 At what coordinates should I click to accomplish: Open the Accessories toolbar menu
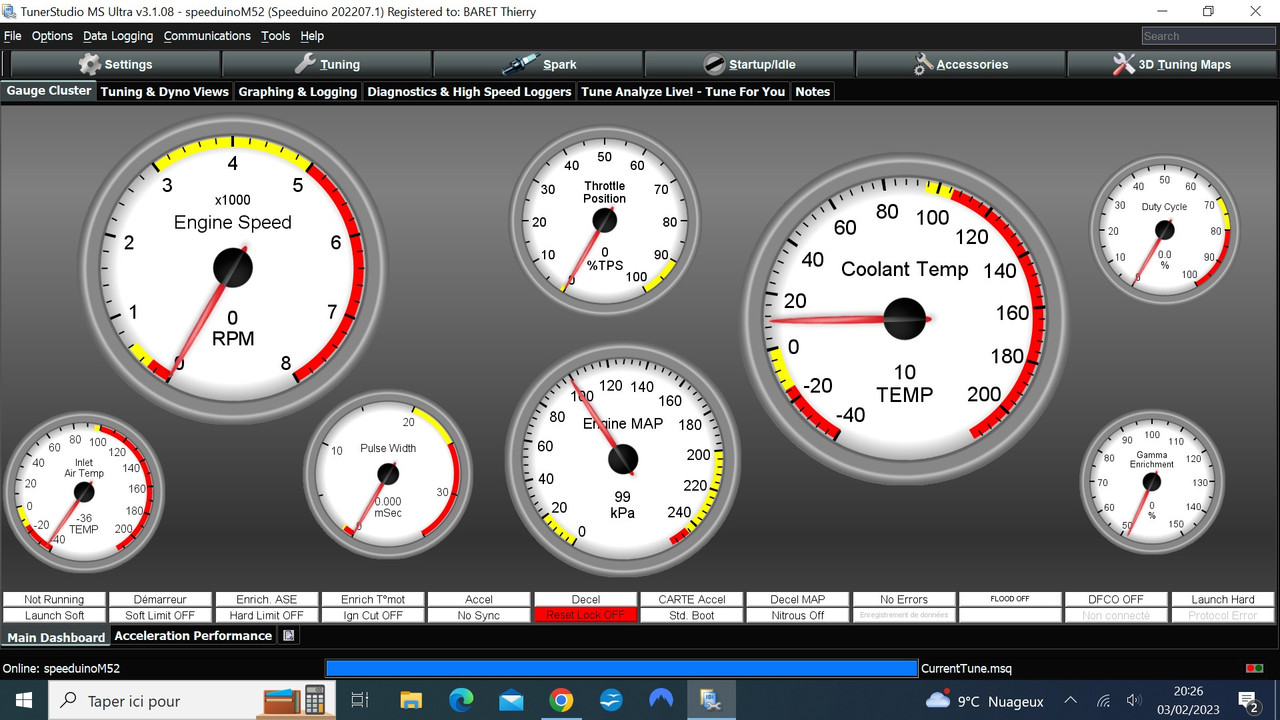(961, 64)
